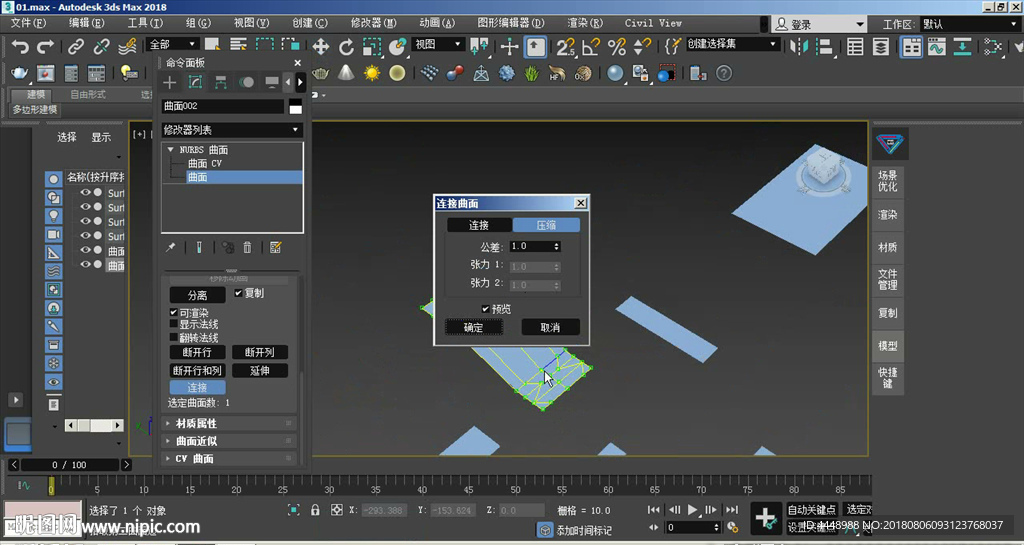Image resolution: width=1024 pixels, height=545 pixels.
Task: Open the 渲染(R) menu
Action: coord(584,23)
